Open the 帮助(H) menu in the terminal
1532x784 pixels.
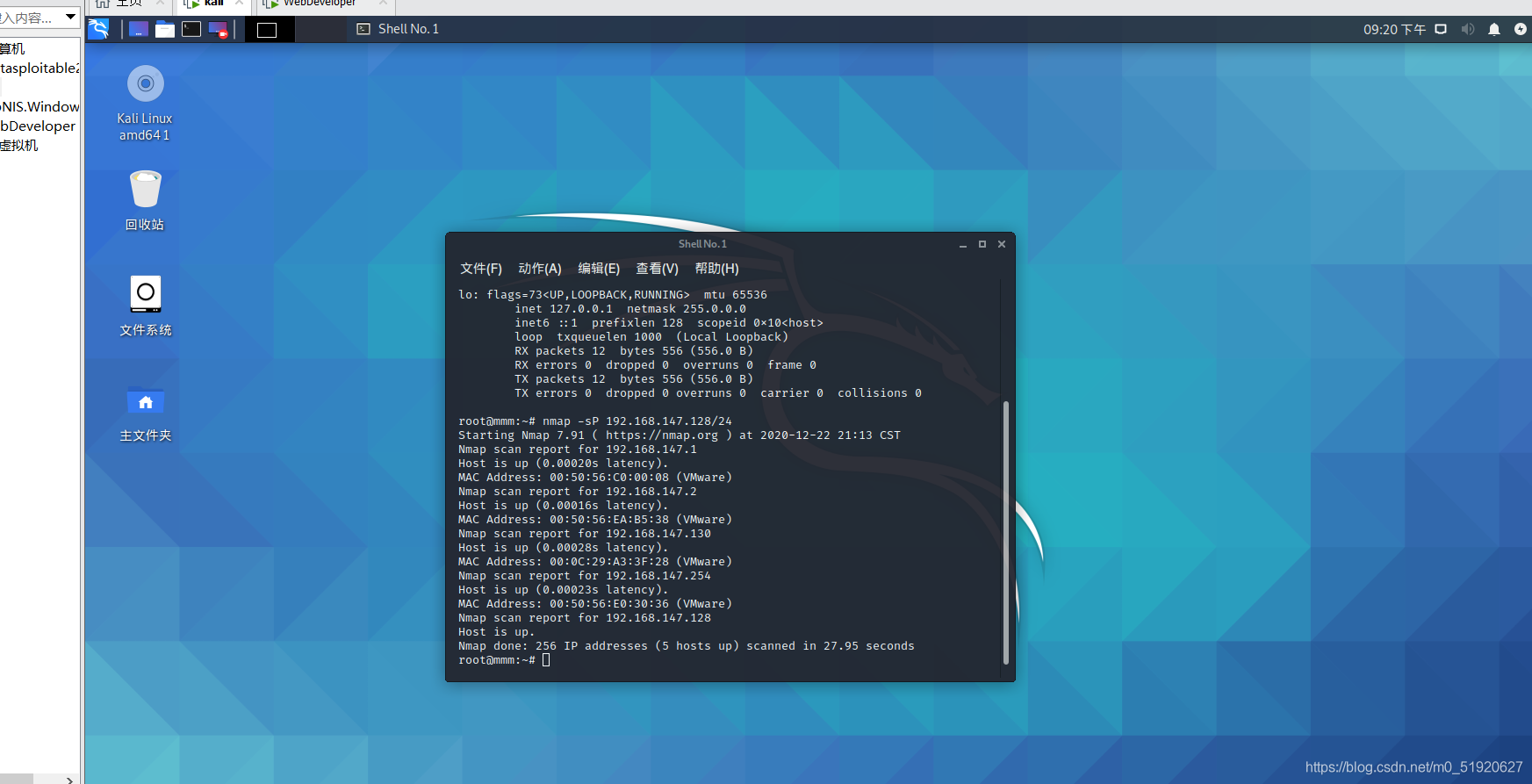click(x=717, y=269)
